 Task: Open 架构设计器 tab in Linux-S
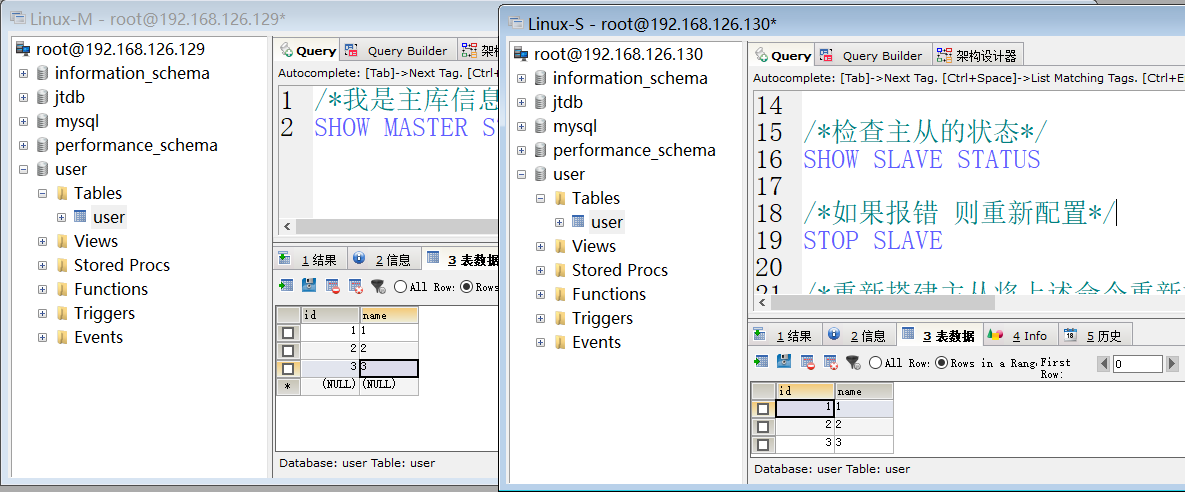[978, 55]
